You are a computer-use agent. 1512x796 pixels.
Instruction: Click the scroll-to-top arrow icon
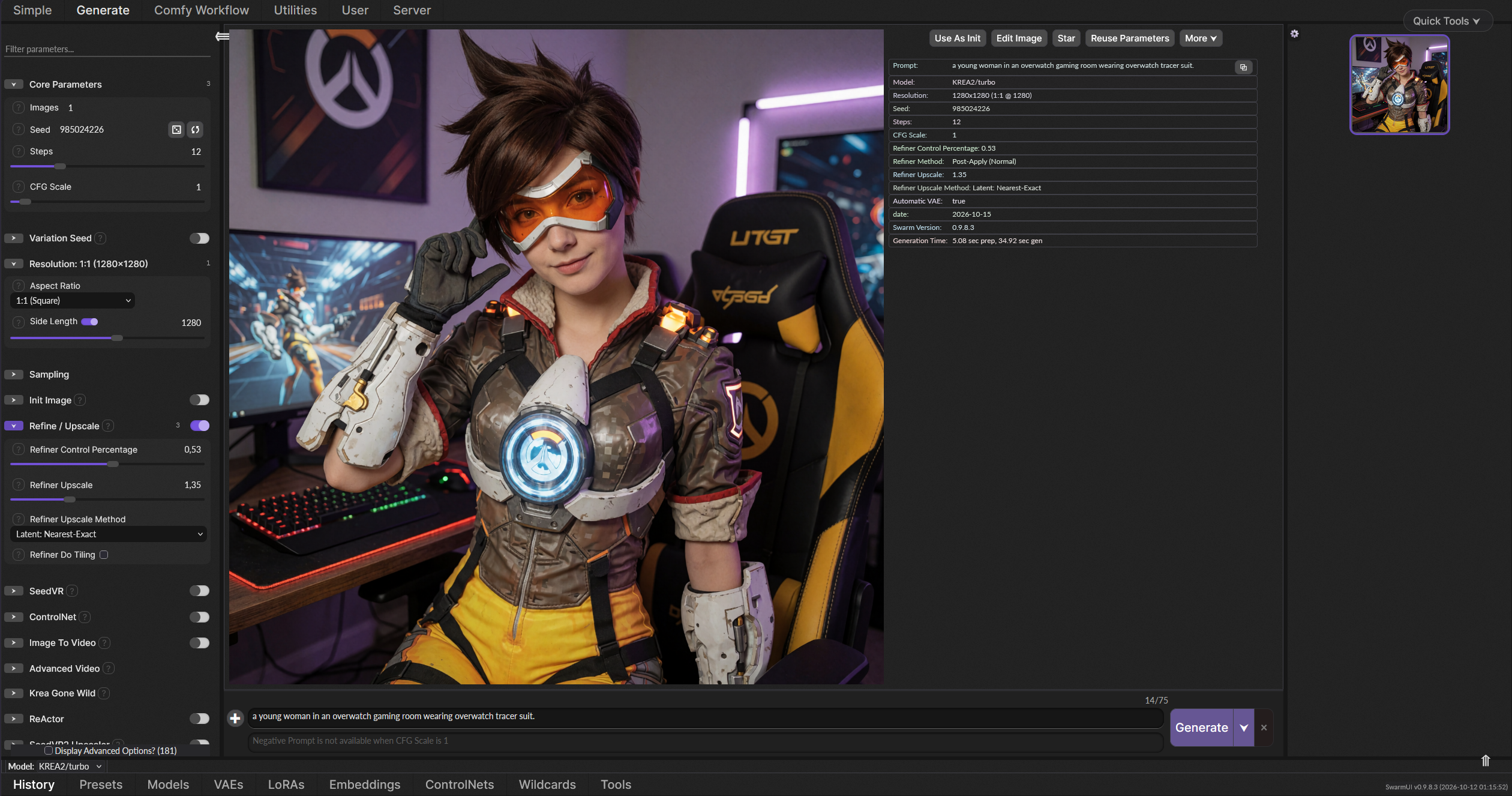[x=1486, y=761]
